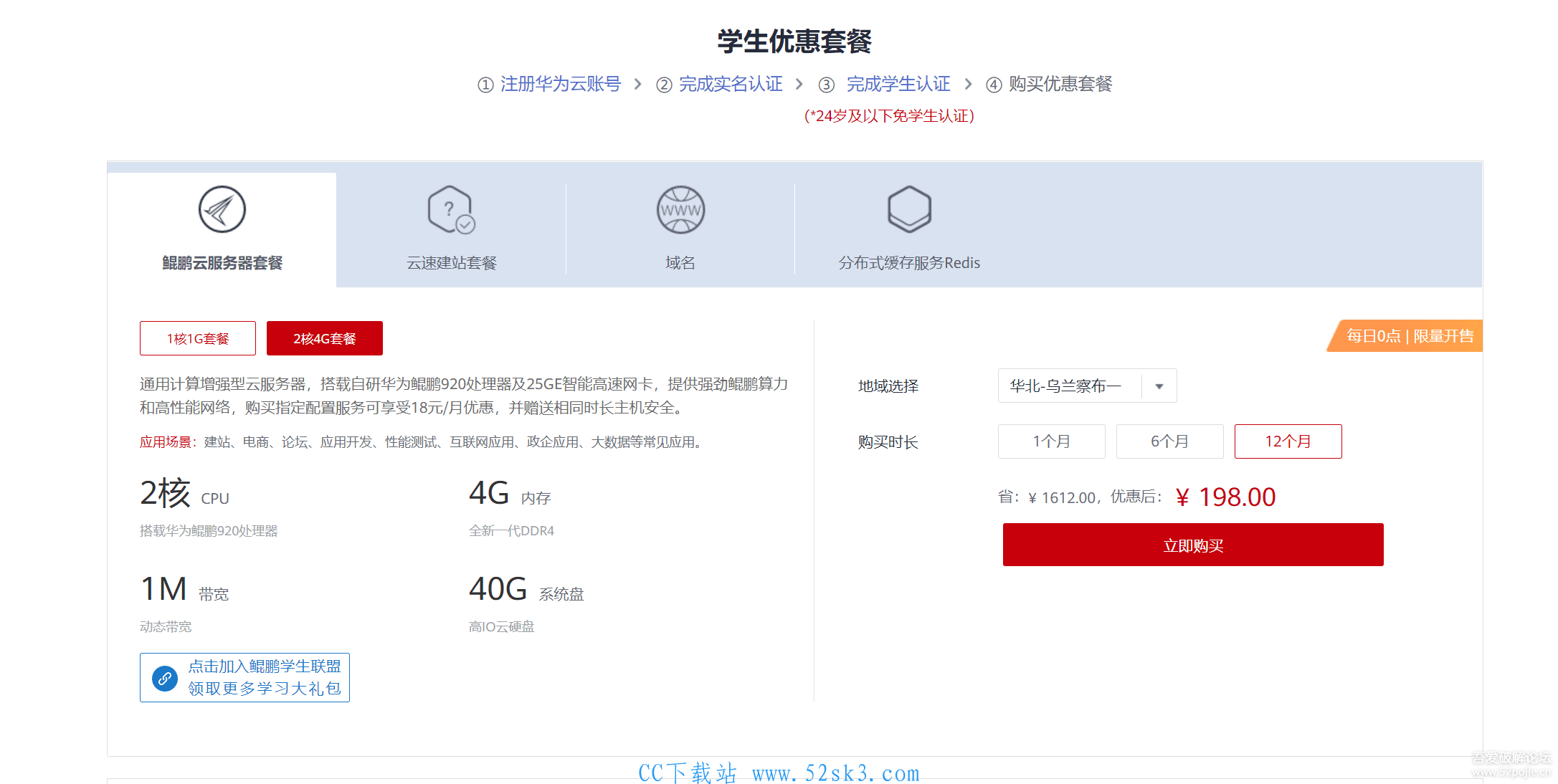Click the 高IO云硬盘 caption
This screenshot has width=1558, height=784.
[x=502, y=627]
